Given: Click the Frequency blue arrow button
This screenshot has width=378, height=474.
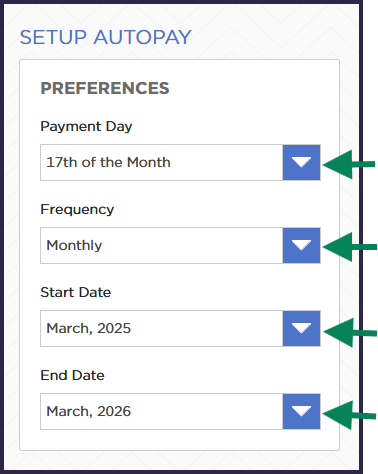Looking at the screenshot, I should tap(301, 245).
